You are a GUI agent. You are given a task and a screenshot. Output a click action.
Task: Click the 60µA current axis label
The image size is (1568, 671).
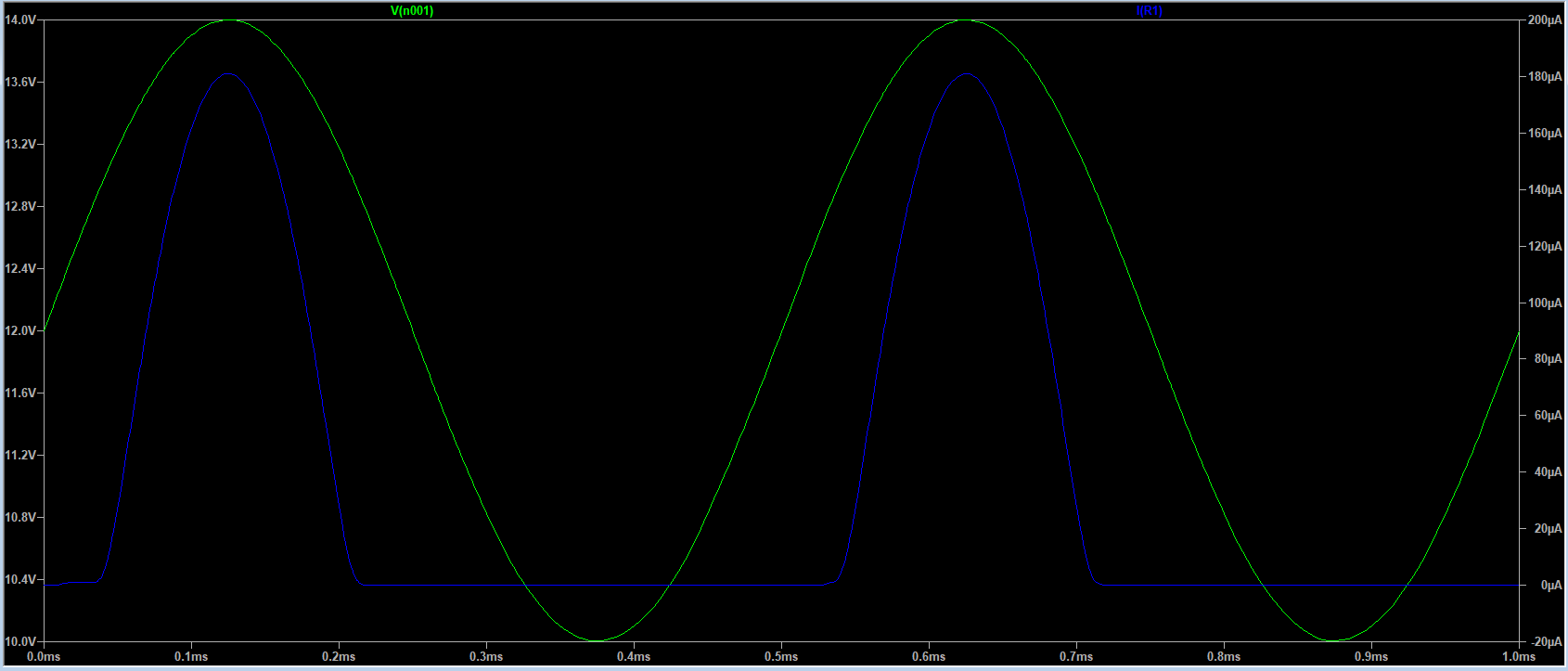pos(1548,416)
